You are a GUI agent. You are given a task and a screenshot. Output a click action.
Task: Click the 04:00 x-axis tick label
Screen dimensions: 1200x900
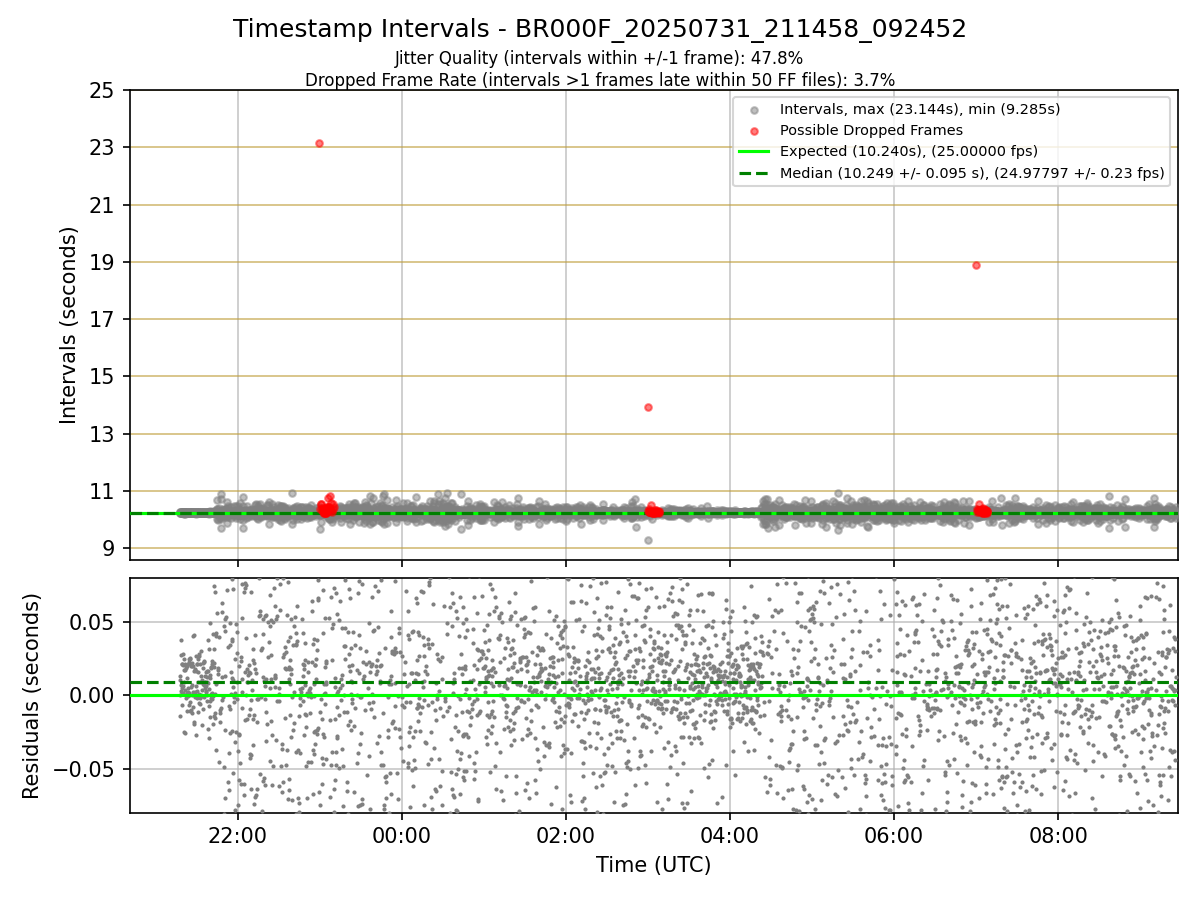pos(729,835)
